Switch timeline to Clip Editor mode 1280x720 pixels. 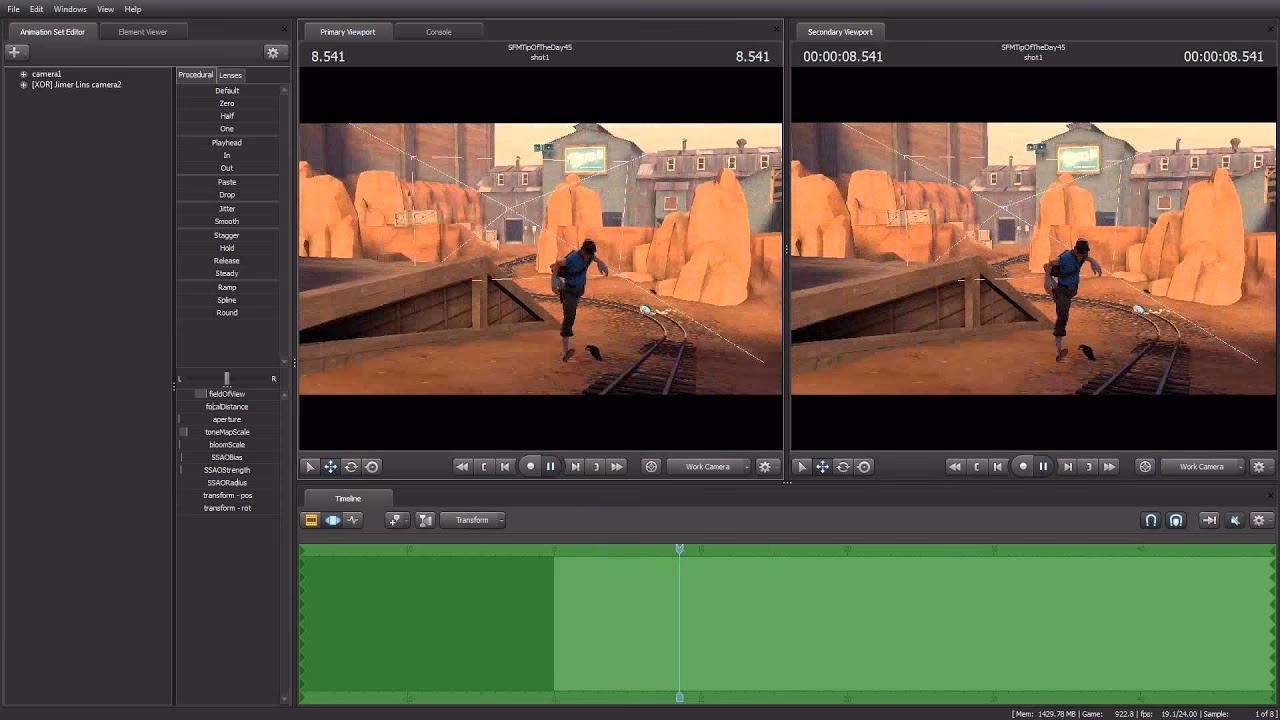311,520
